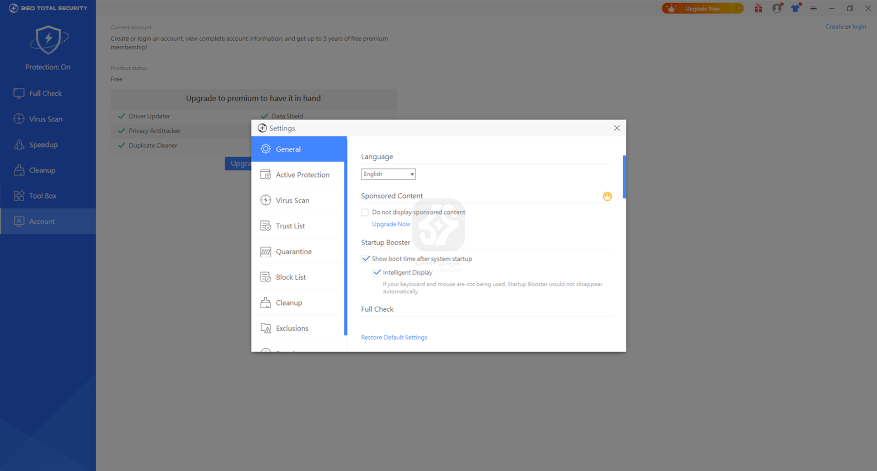Click the Duplicate Cleaner feature text
The width and height of the screenshot is (877, 471).
pyautogui.click(x=153, y=145)
